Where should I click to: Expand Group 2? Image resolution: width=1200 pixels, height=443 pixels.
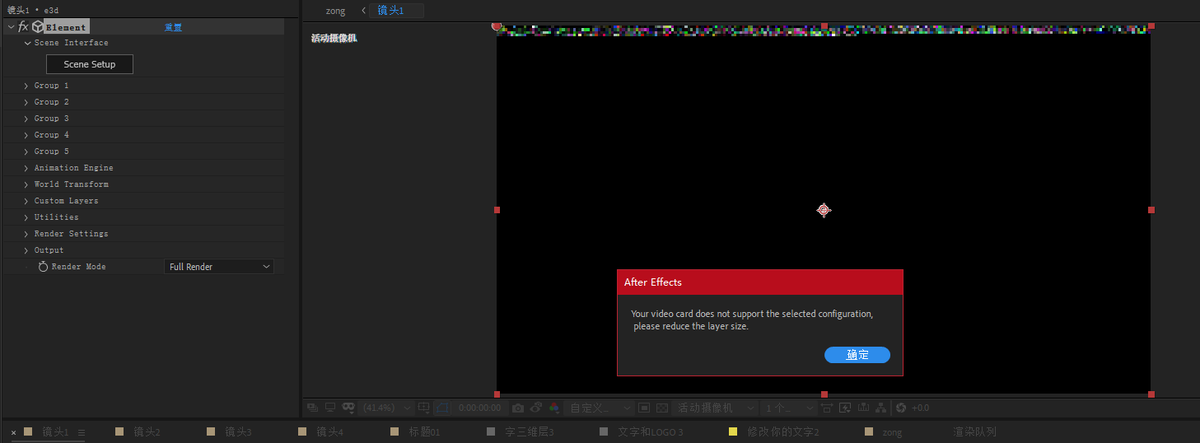[x=27, y=102]
